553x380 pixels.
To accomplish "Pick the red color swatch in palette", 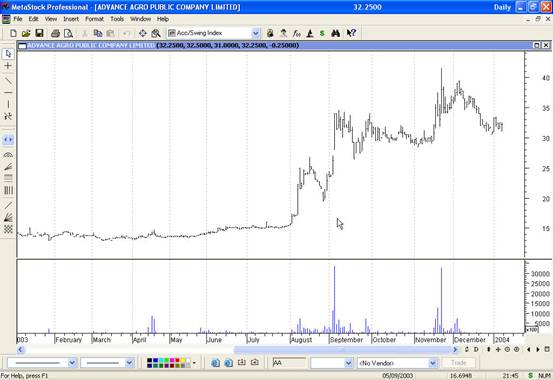I will (x=177, y=360).
